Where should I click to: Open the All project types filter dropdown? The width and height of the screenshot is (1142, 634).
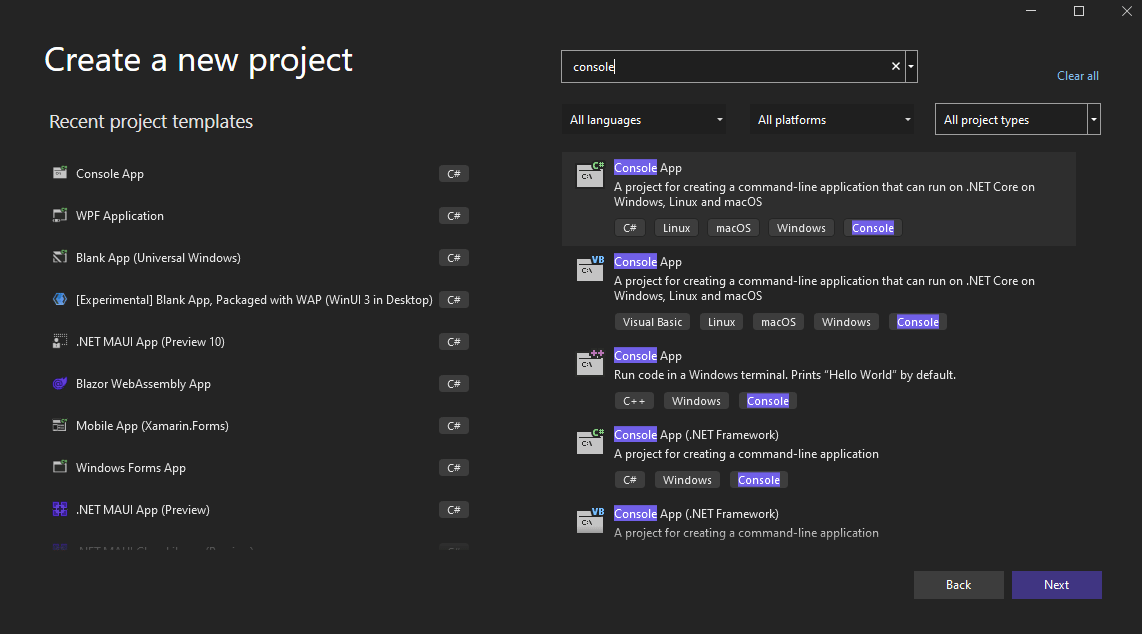(x=1017, y=119)
